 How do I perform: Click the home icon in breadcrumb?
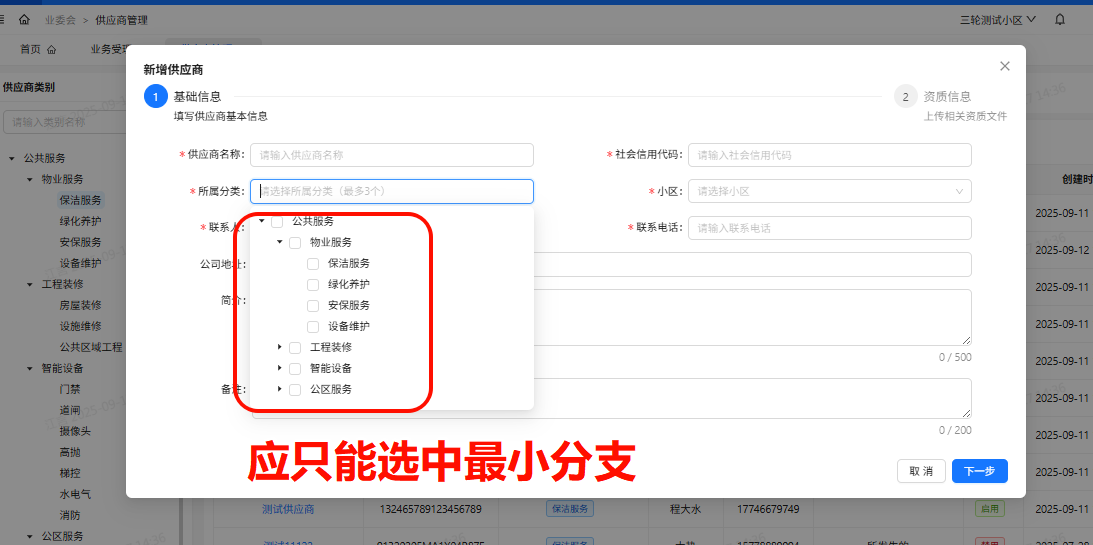click(x=24, y=20)
